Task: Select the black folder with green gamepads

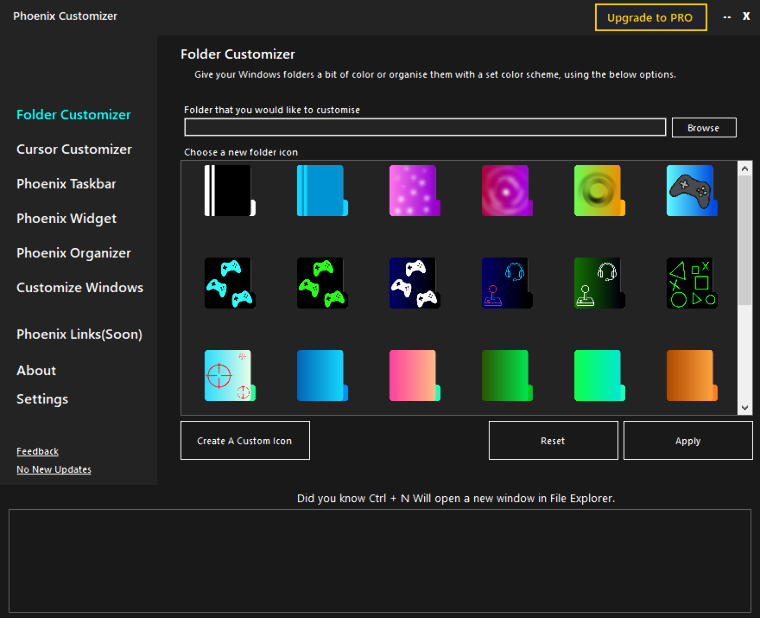Action: (x=322, y=283)
